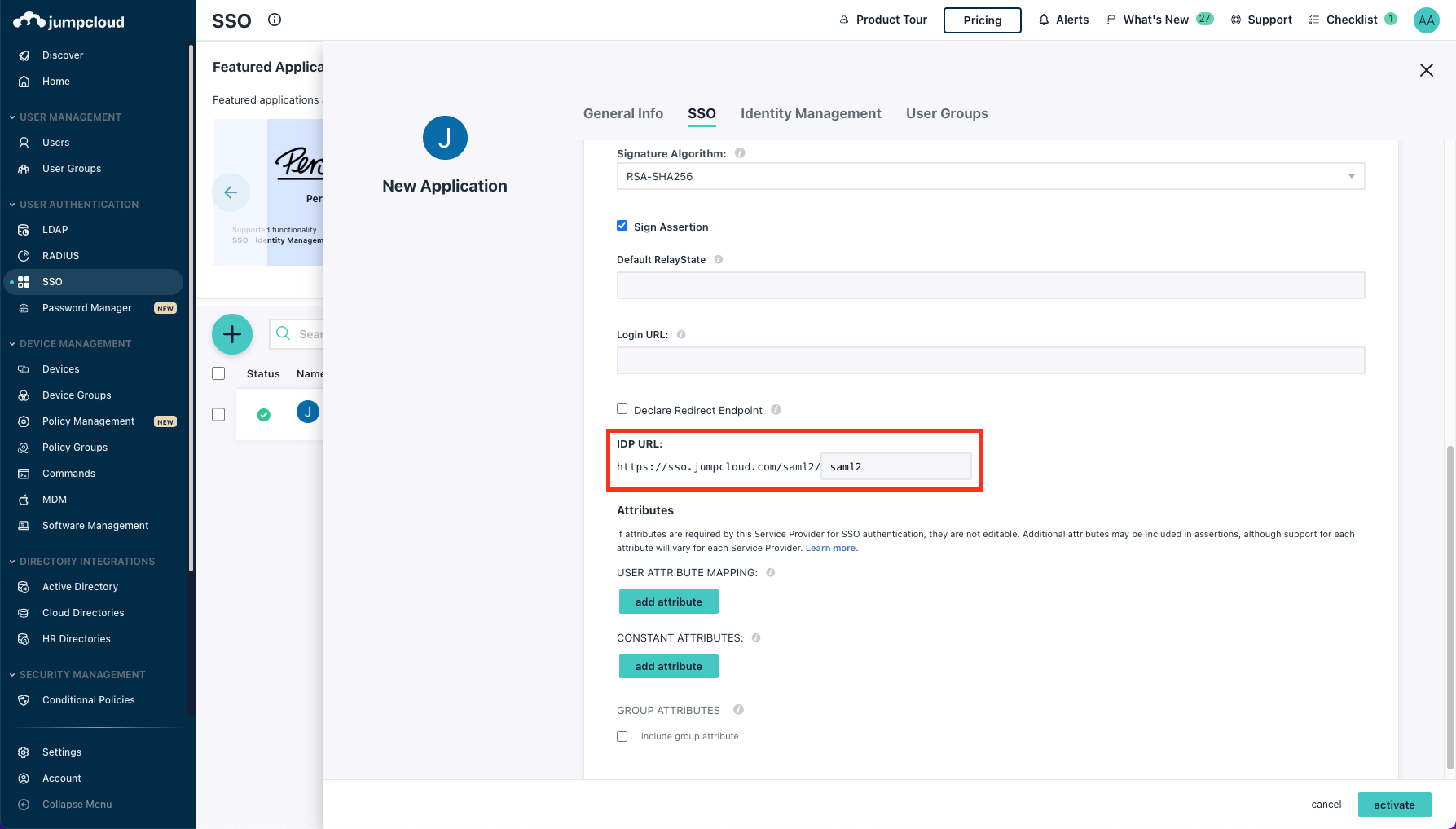Collapse USER AUTHENTICATION section
The height and width of the screenshot is (829, 1456).
(x=73, y=205)
